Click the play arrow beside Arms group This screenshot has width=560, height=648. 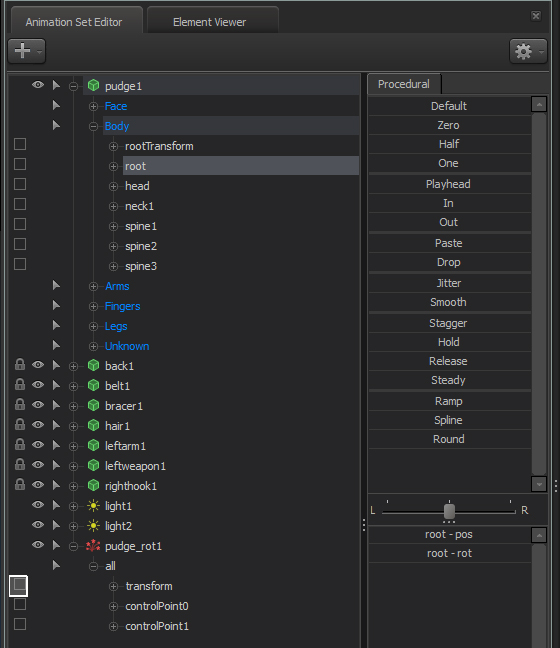tap(56, 286)
